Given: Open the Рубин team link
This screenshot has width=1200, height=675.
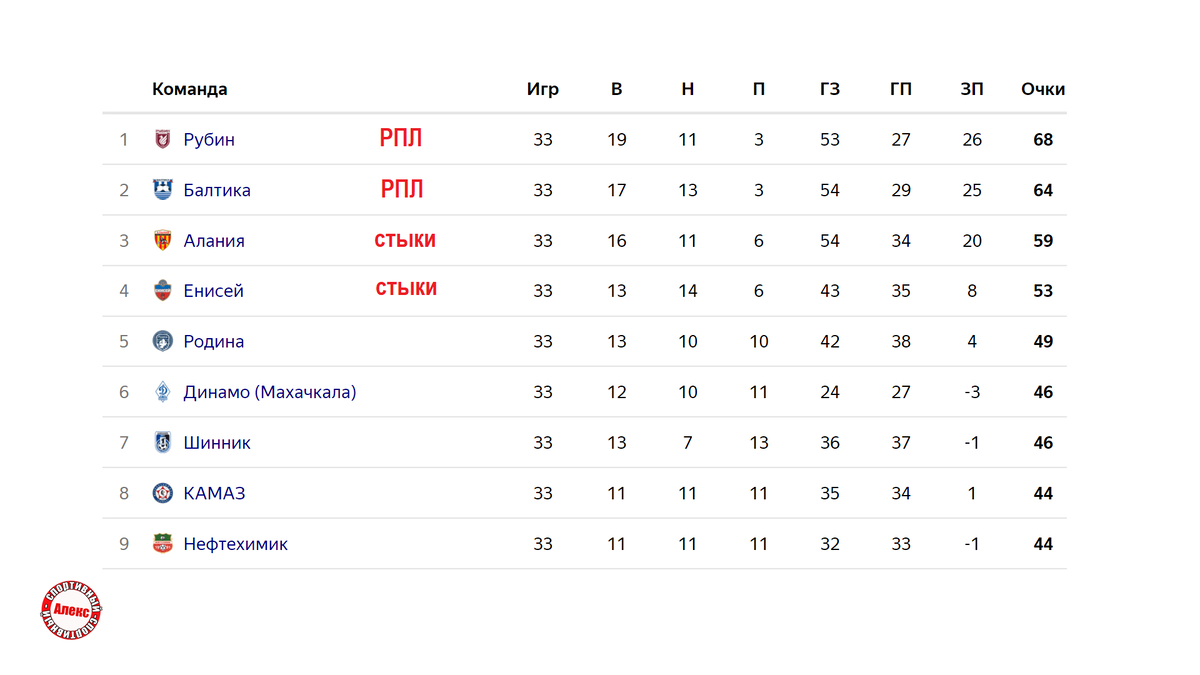Looking at the screenshot, I should [x=209, y=139].
